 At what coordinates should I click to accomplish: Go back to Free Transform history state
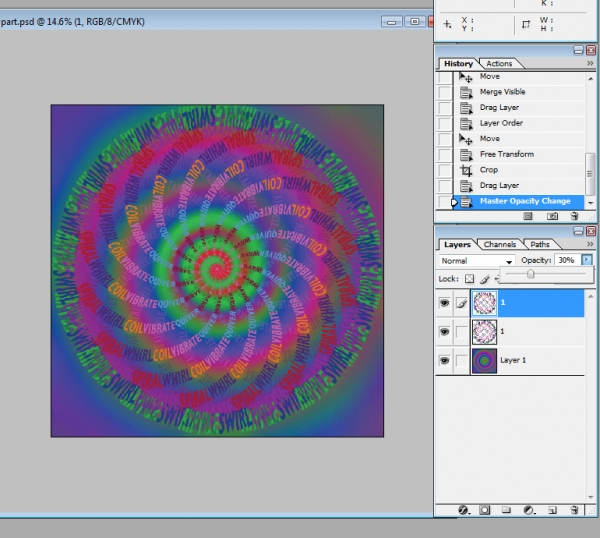[519, 155]
